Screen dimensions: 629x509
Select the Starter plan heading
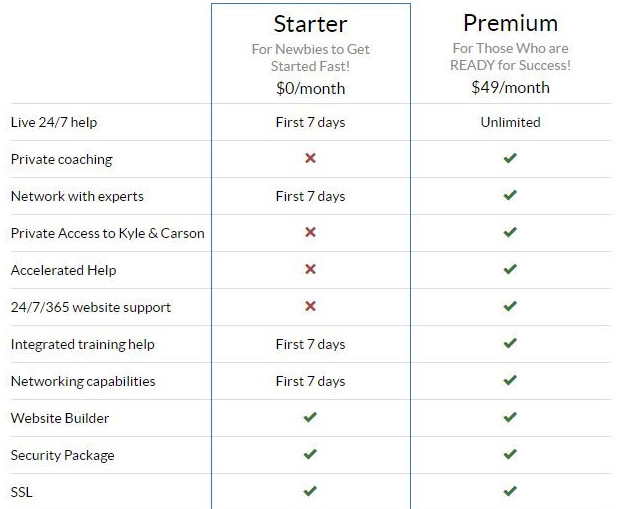[310, 23]
